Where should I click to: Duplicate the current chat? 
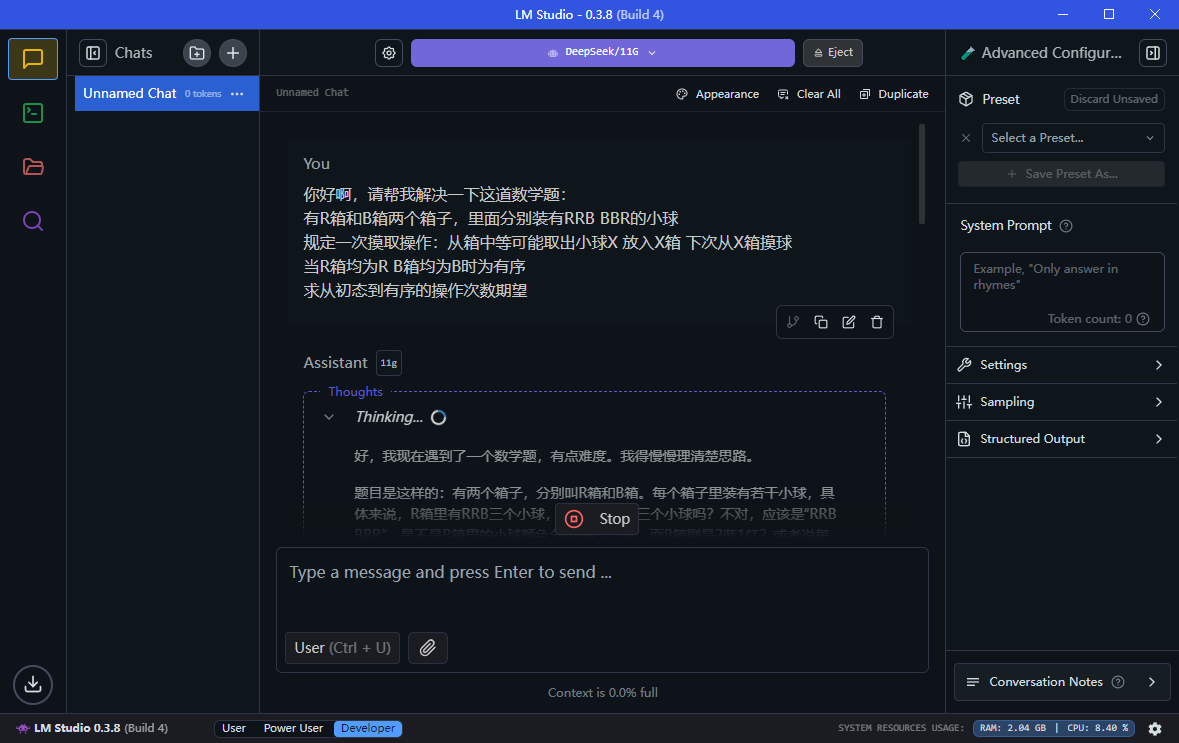click(x=894, y=94)
